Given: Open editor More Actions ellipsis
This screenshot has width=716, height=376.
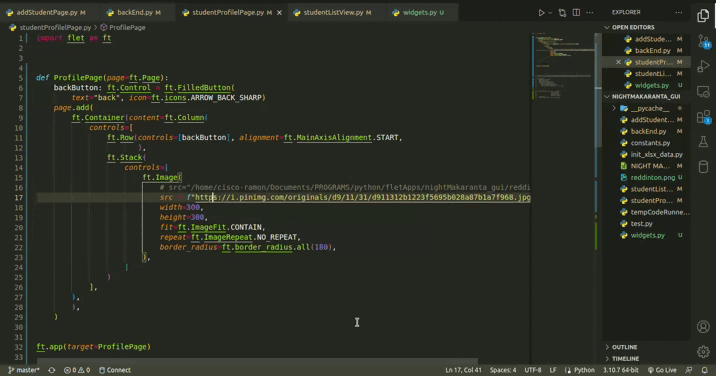Looking at the screenshot, I should click(590, 13).
